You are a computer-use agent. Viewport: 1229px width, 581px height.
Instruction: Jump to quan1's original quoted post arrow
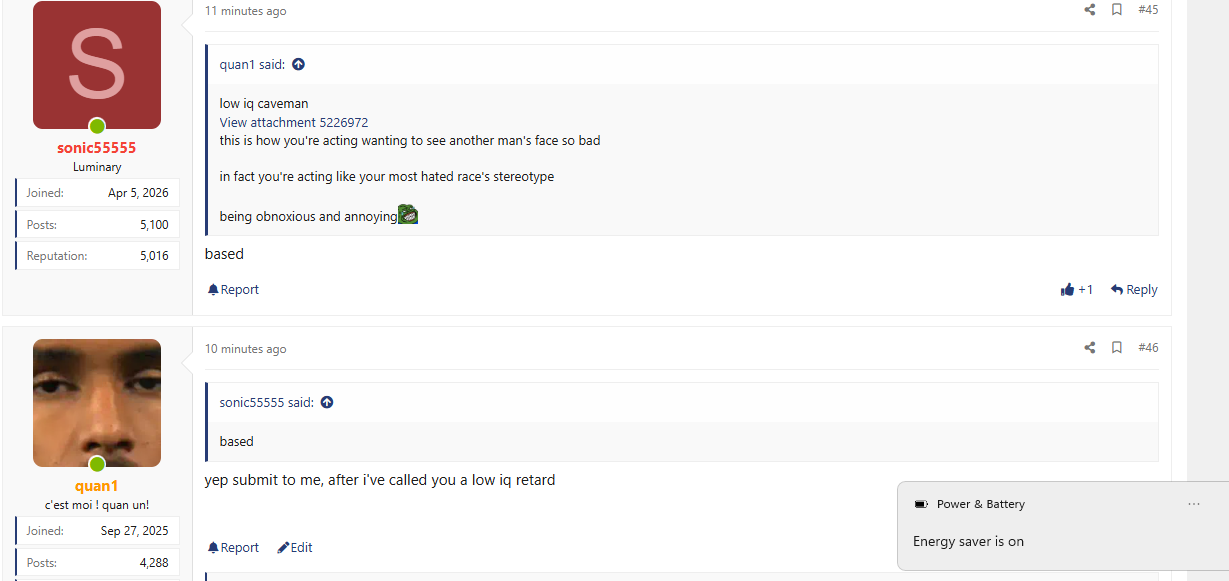[x=298, y=64]
